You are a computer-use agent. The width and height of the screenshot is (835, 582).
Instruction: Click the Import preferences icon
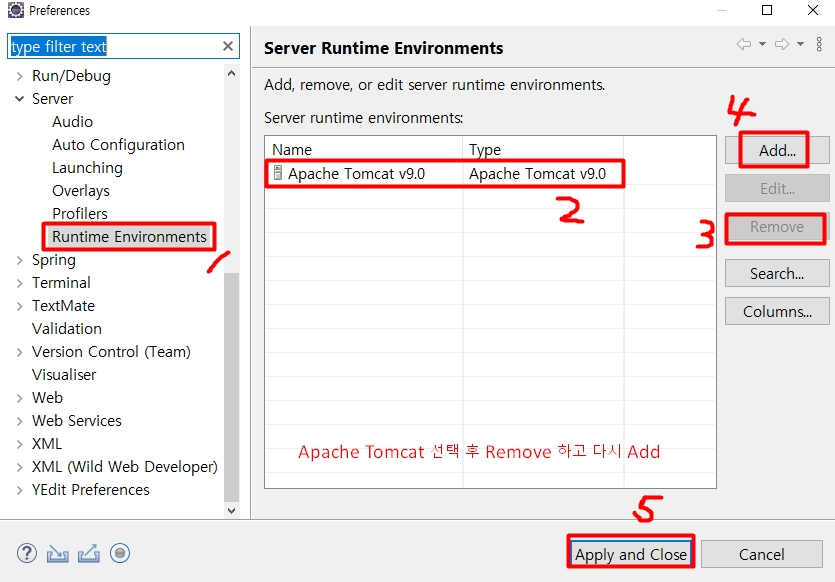58,554
